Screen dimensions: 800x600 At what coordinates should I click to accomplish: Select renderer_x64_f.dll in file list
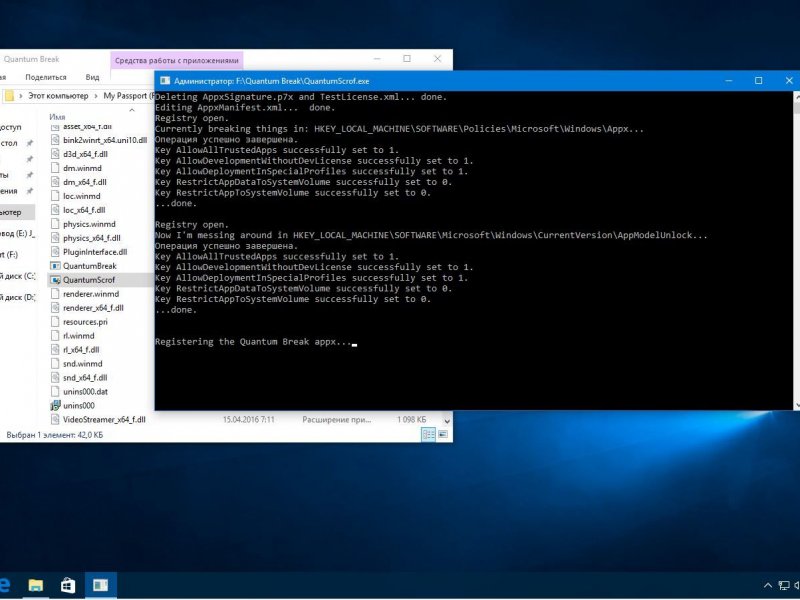pyautogui.click(x=93, y=308)
